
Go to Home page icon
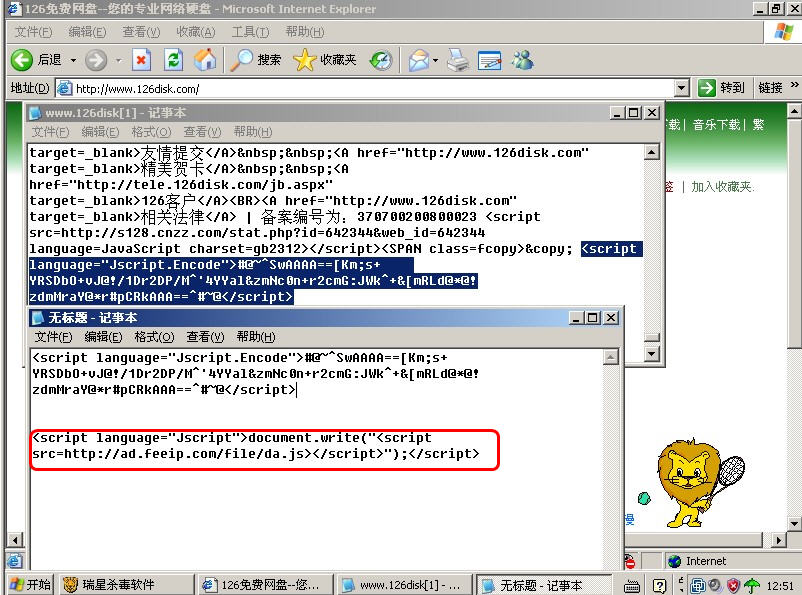click(x=205, y=60)
